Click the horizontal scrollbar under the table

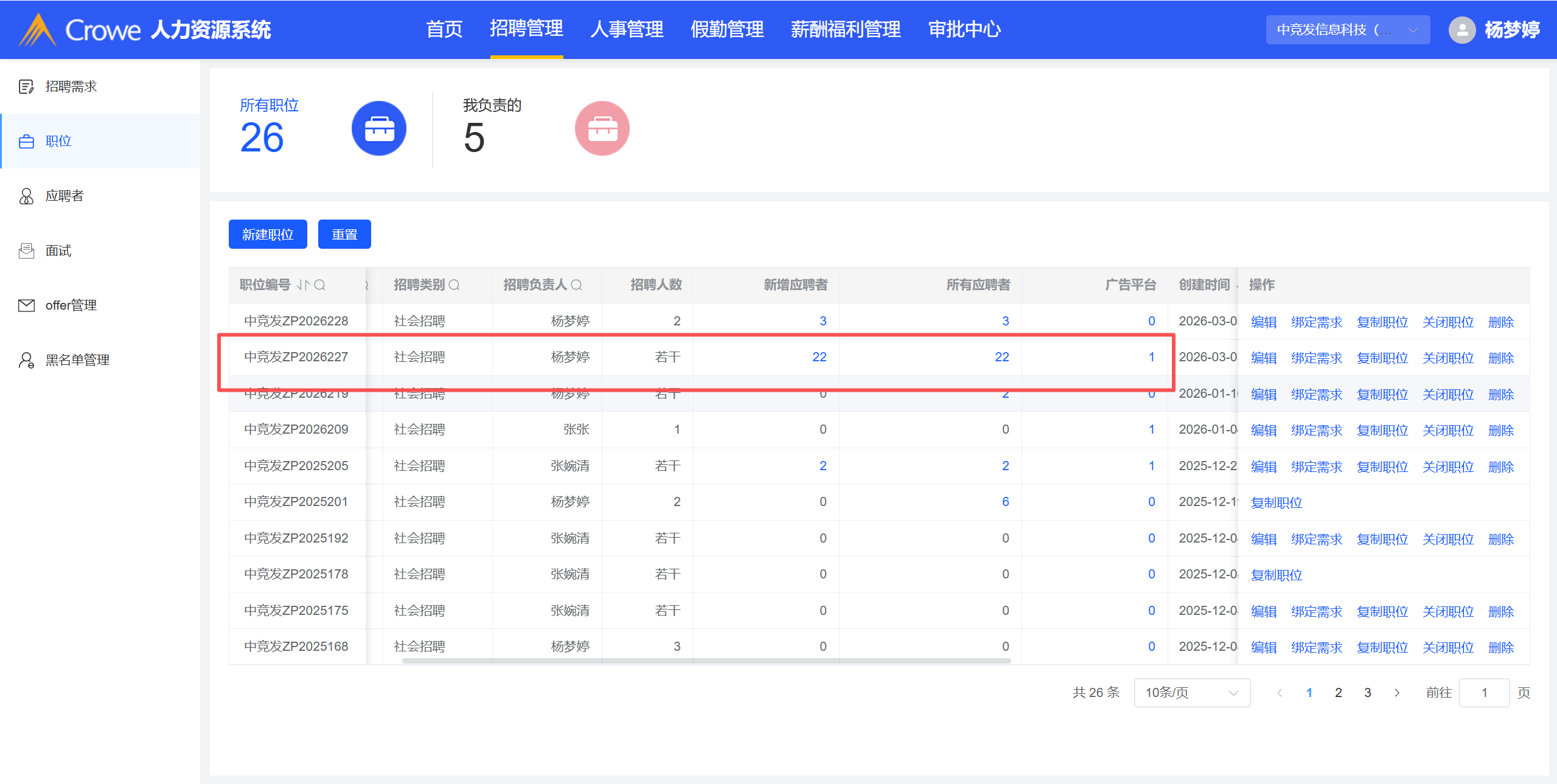tap(706, 661)
